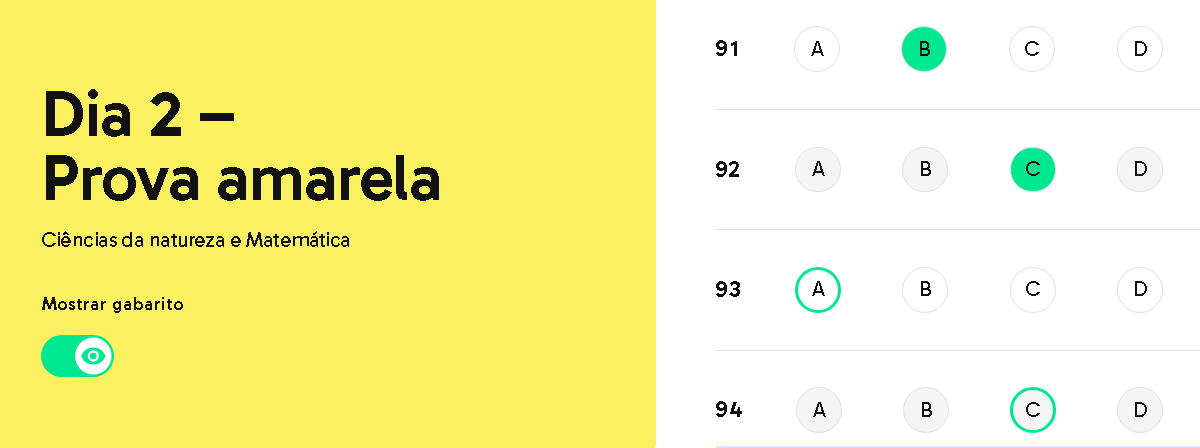Select filled option B for question 91
1200x448 pixels.
coord(924,49)
